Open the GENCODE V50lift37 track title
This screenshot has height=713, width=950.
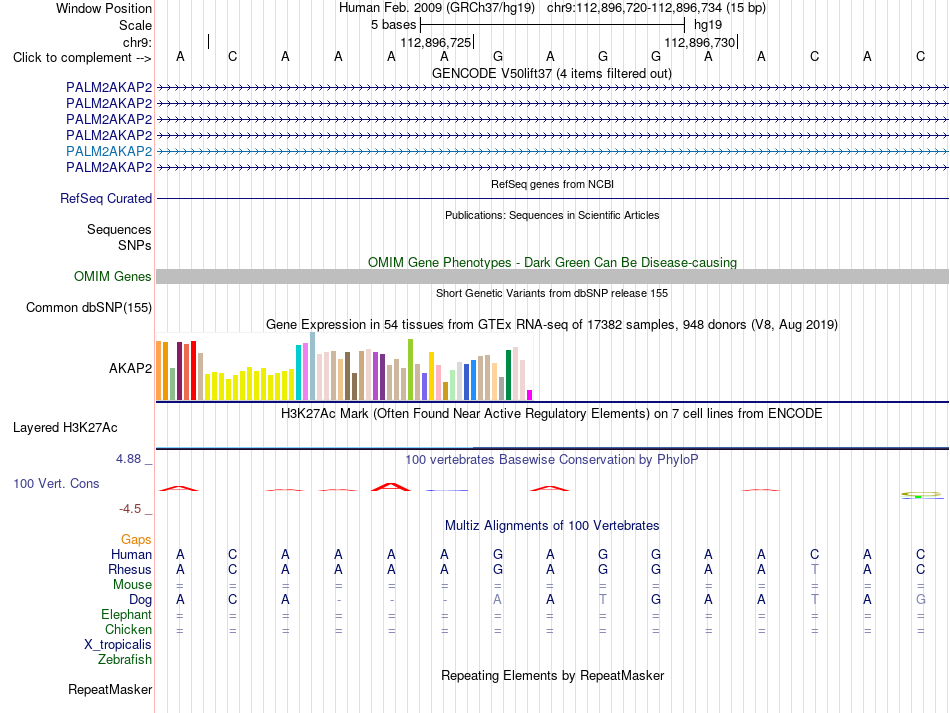pos(551,74)
